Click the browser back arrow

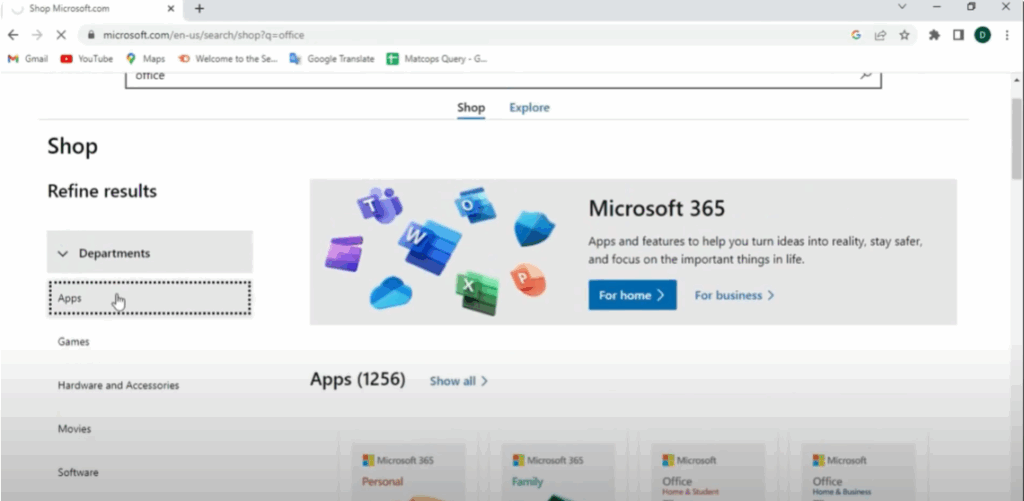(x=13, y=35)
